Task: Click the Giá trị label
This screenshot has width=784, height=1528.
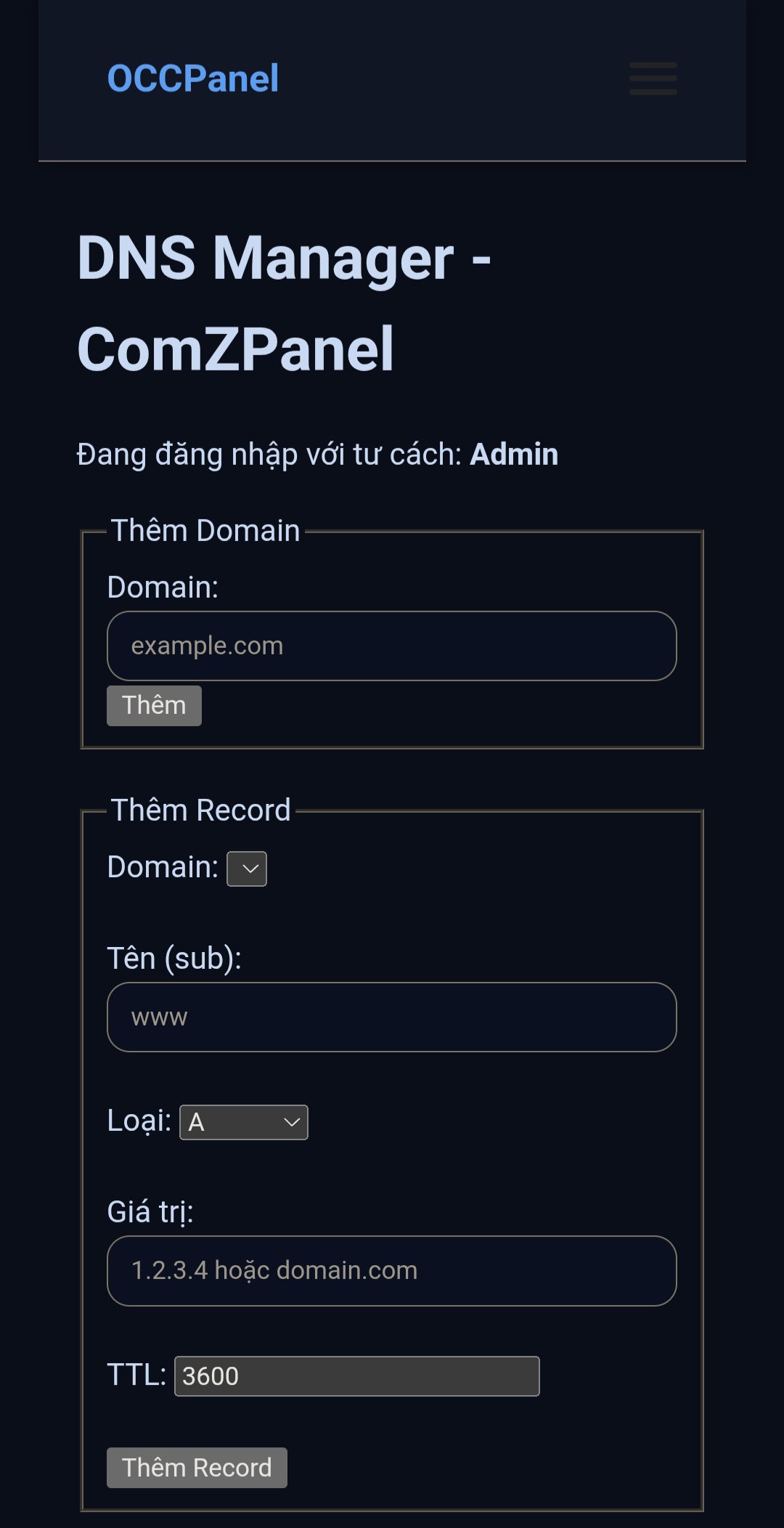Action: 150,1211
